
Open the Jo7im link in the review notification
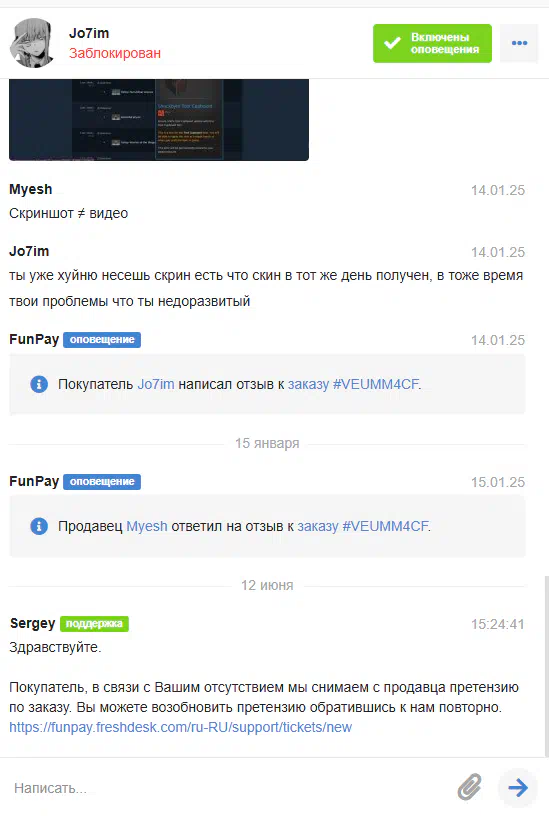coord(156,384)
